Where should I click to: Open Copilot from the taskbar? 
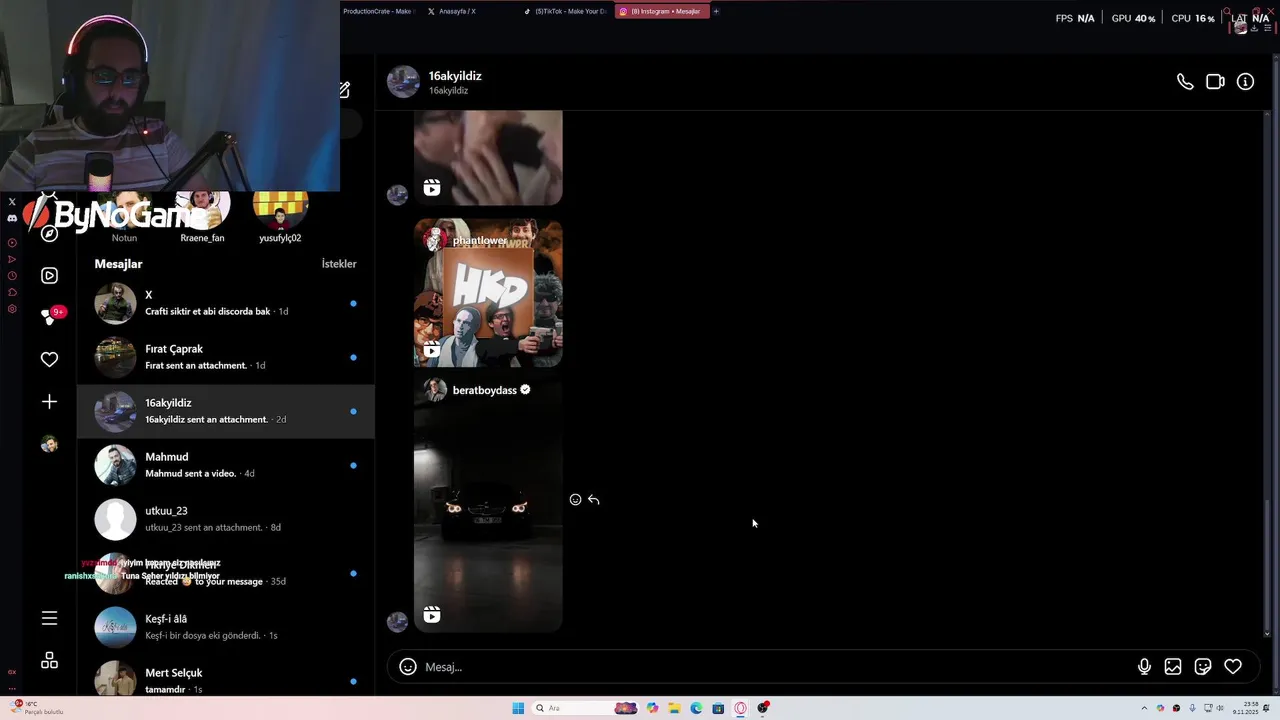(x=652, y=708)
